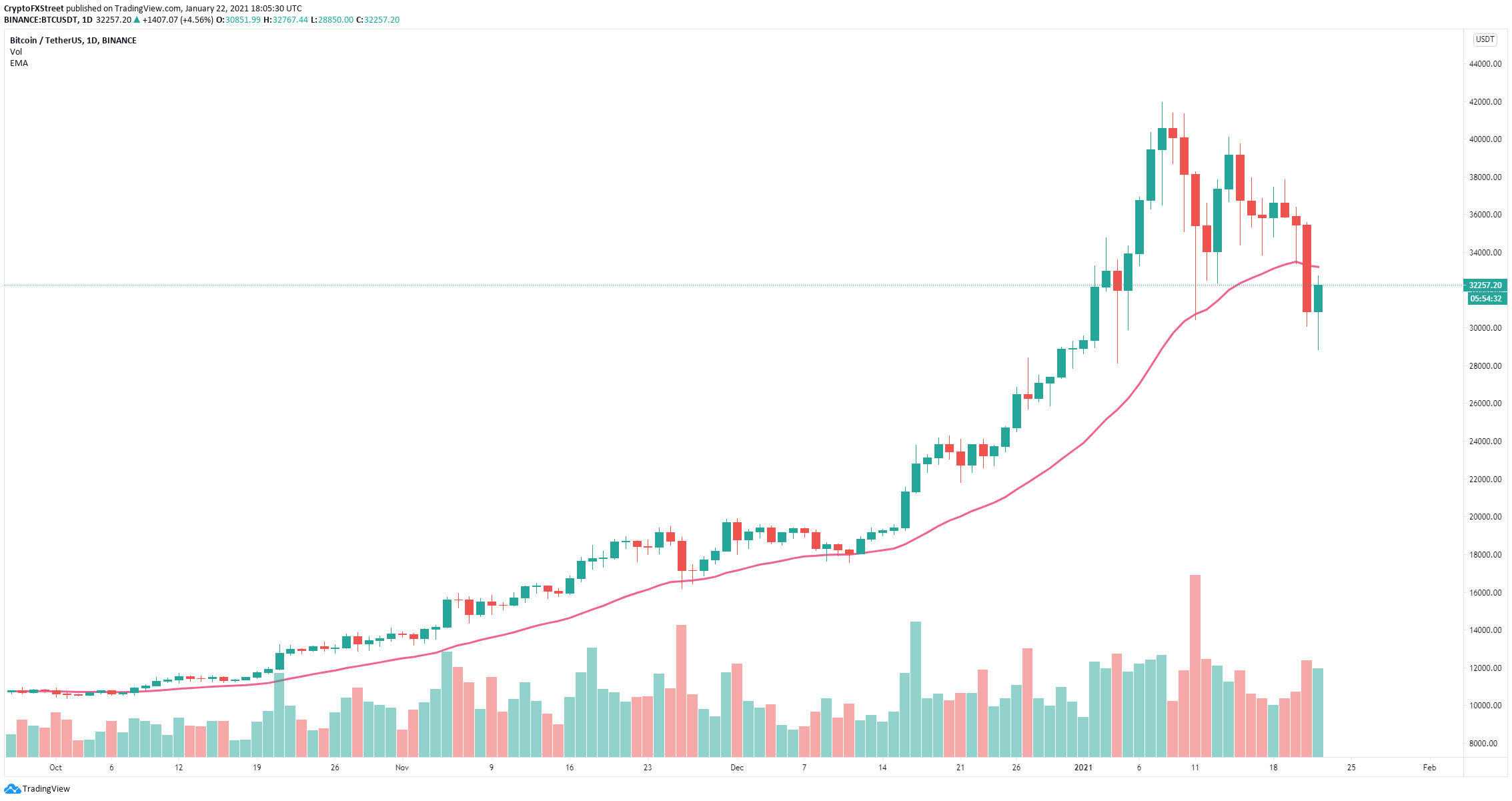
Task: Click the TradingView cloud logo icon
Action: (13, 789)
